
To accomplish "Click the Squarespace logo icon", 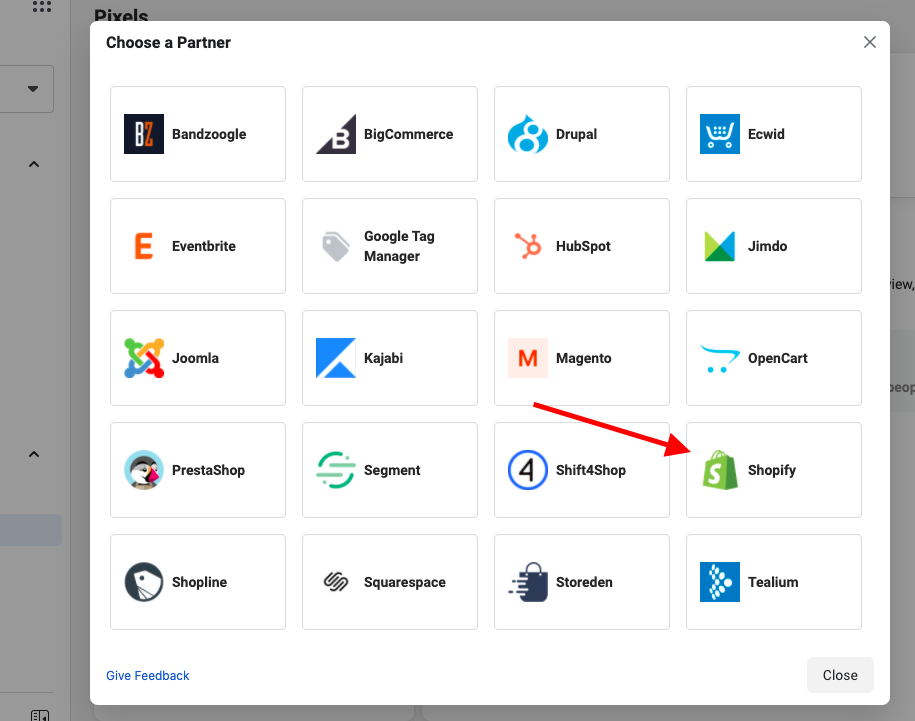I will point(336,582).
